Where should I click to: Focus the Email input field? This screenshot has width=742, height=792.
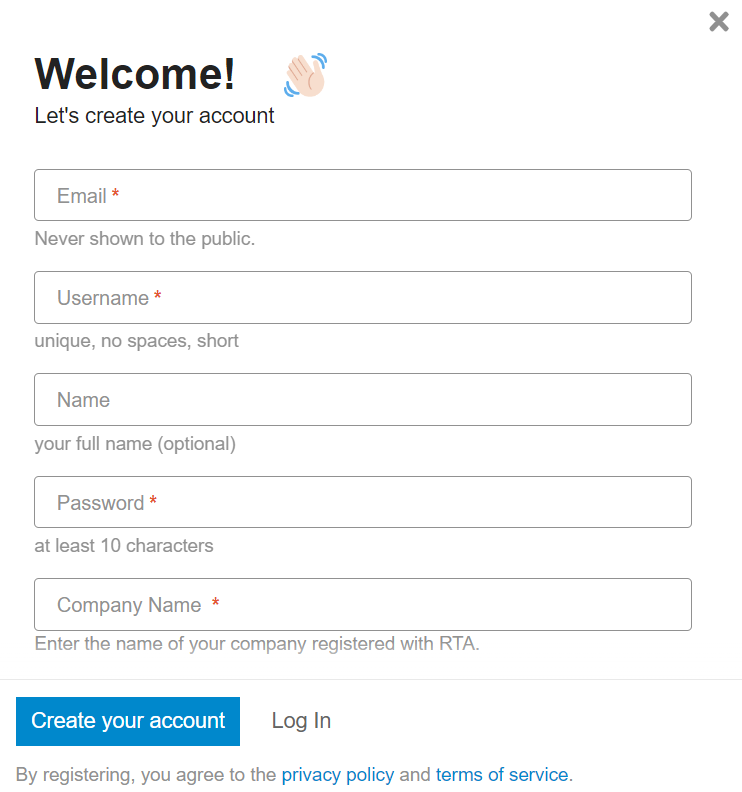[x=362, y=195]
